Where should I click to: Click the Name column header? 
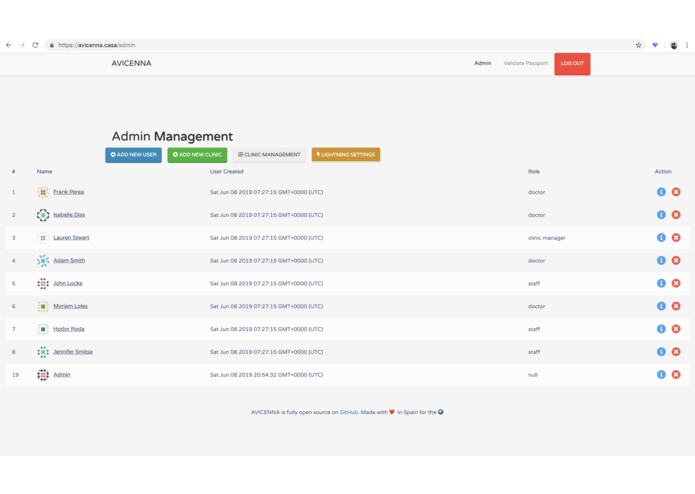44,171
